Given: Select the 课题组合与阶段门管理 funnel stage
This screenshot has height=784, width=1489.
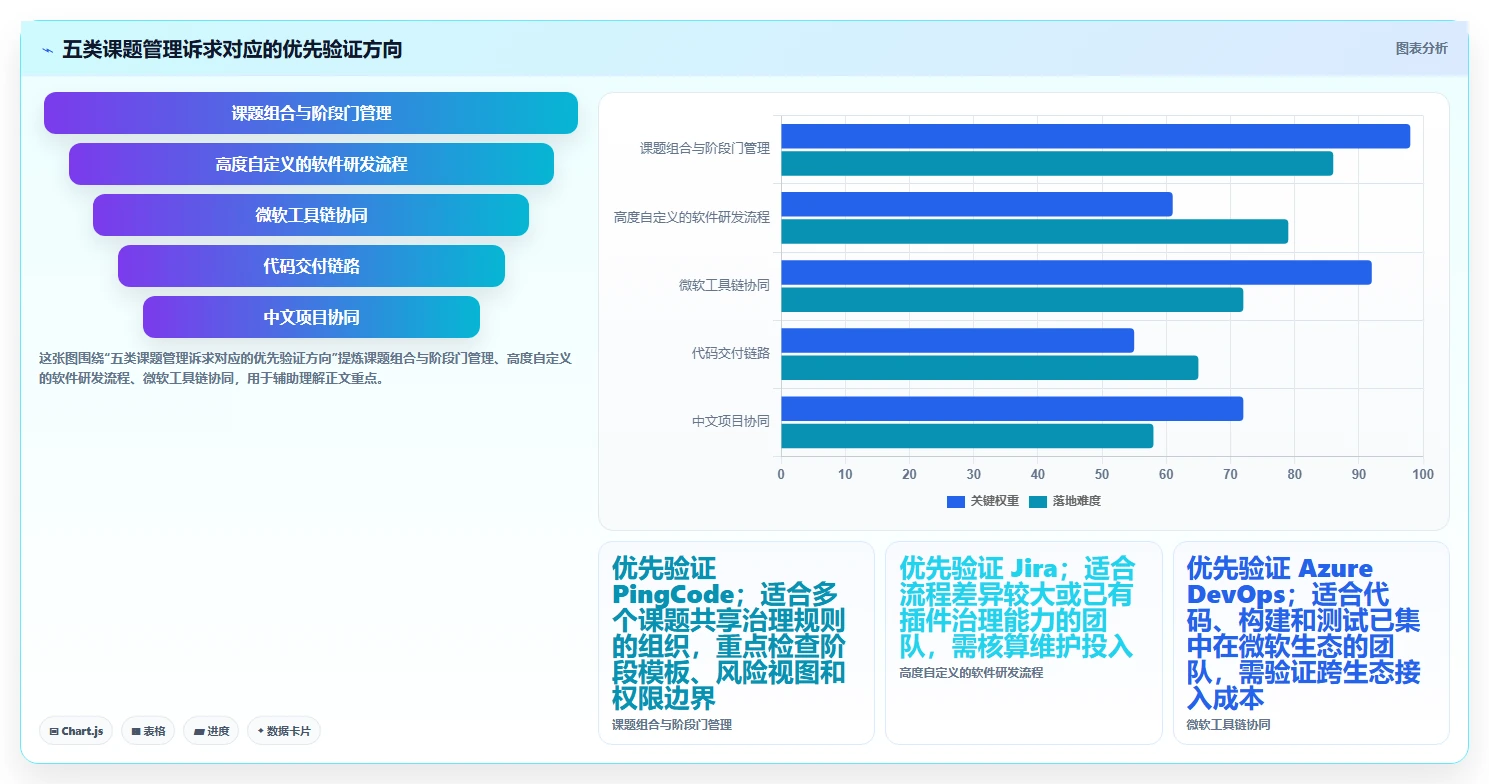Looking at the screenshot, I should pyautogui.click(x=311, y=113).
